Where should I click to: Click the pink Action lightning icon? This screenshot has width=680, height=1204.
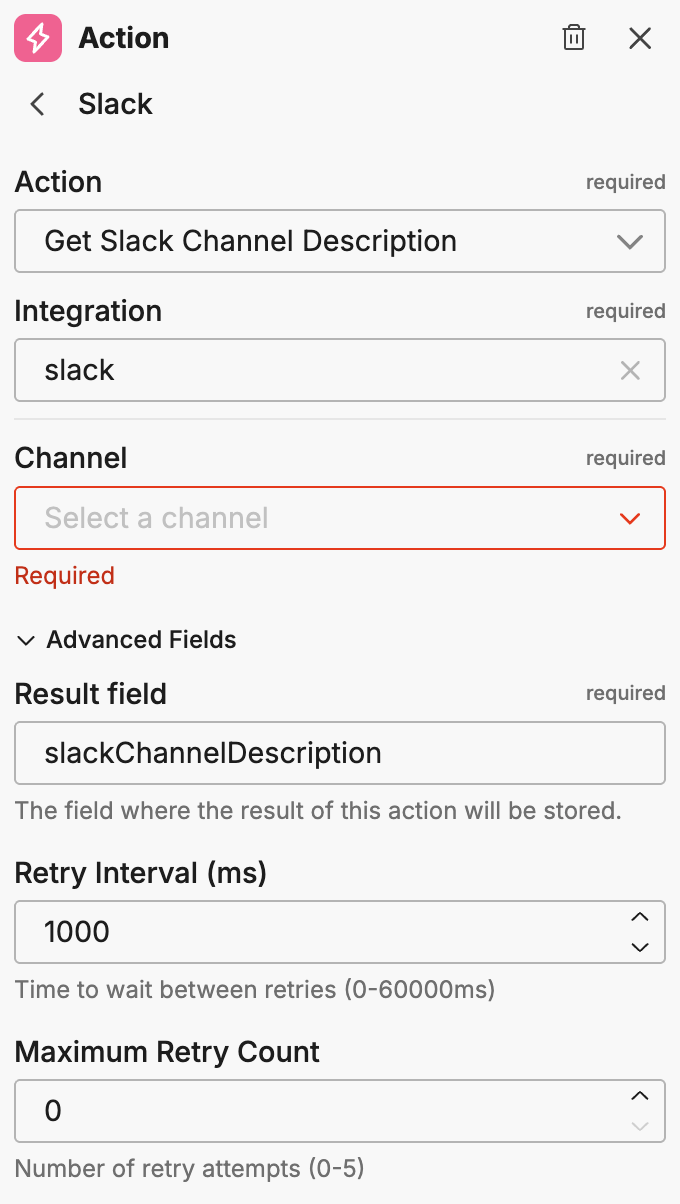pyautogui.click(x=38, y=39)
